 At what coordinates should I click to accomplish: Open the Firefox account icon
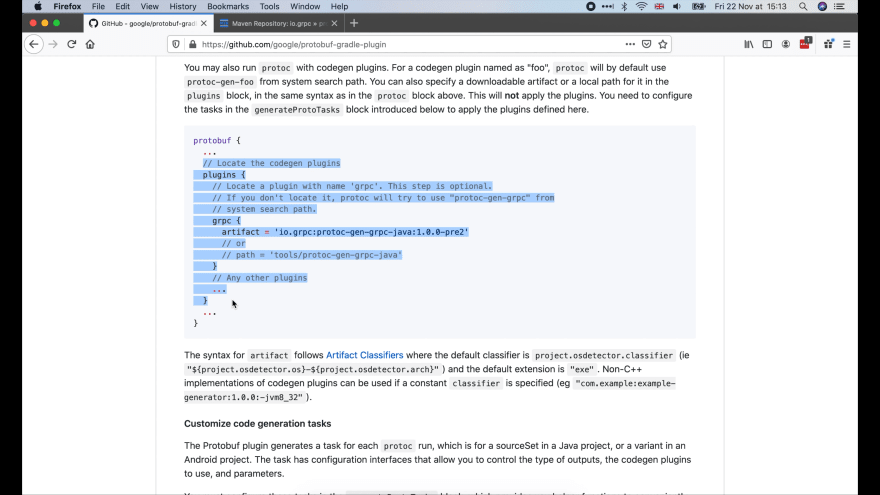tap(786, 44)
